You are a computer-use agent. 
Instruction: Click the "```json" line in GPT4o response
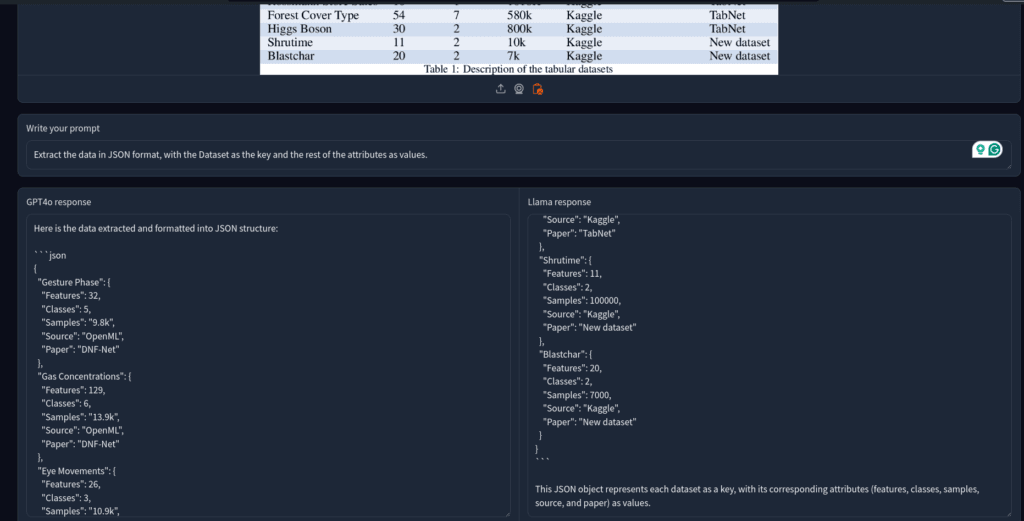click(50, 255)
